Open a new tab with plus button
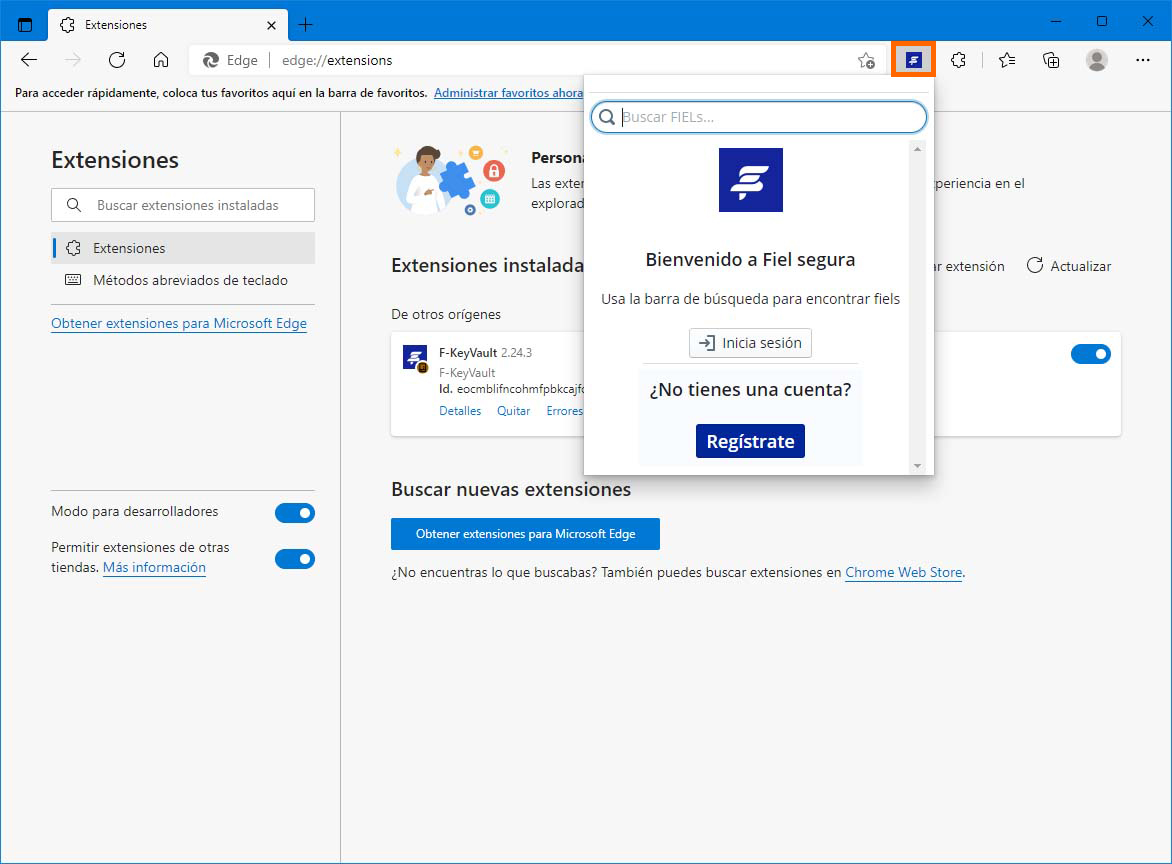This screenshot has height=864, width=1172. coord(305,25)
